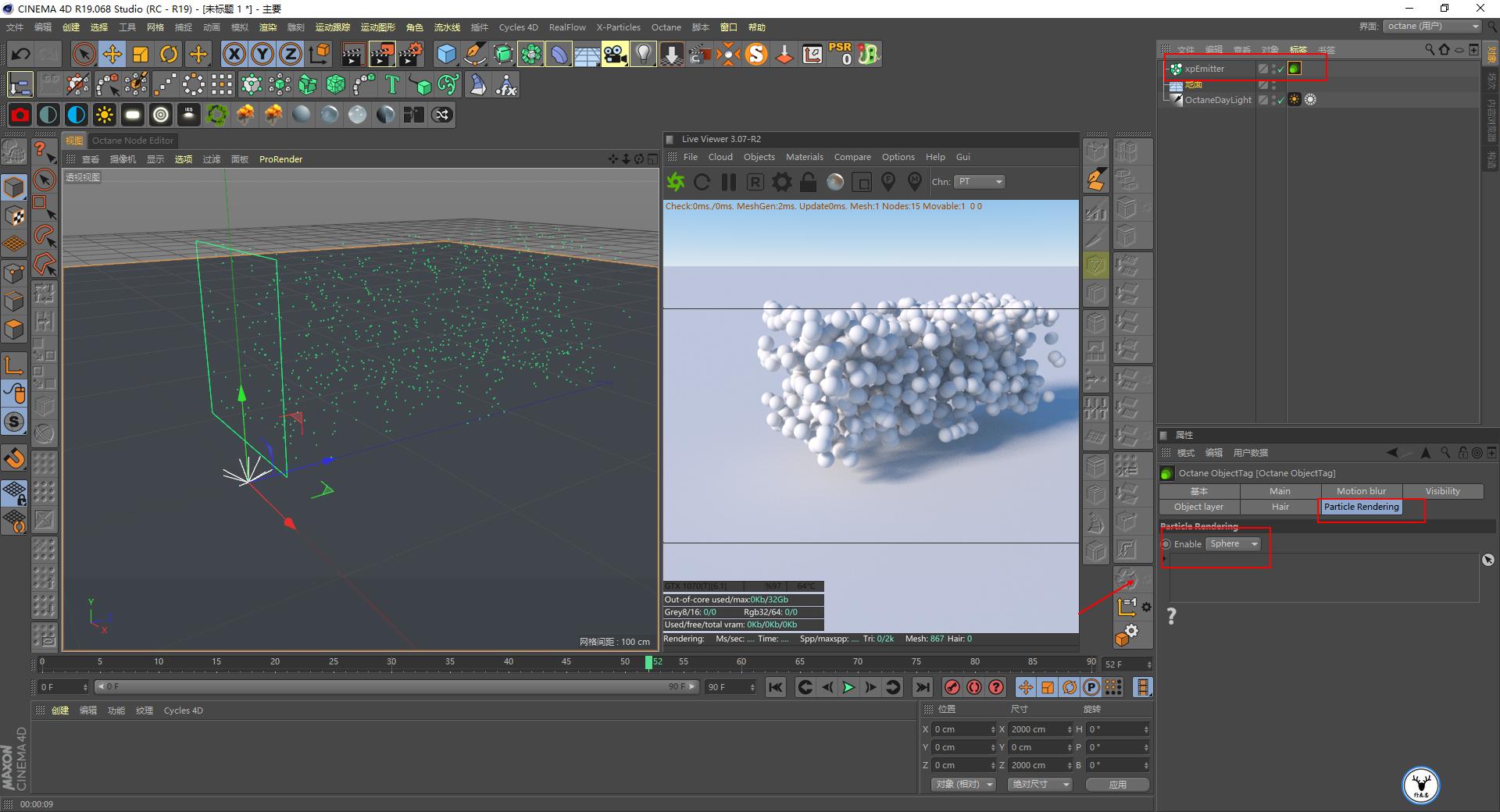Select the Live Scale tool
Viewport: 1500px width, 812px height.
(141, 54)
